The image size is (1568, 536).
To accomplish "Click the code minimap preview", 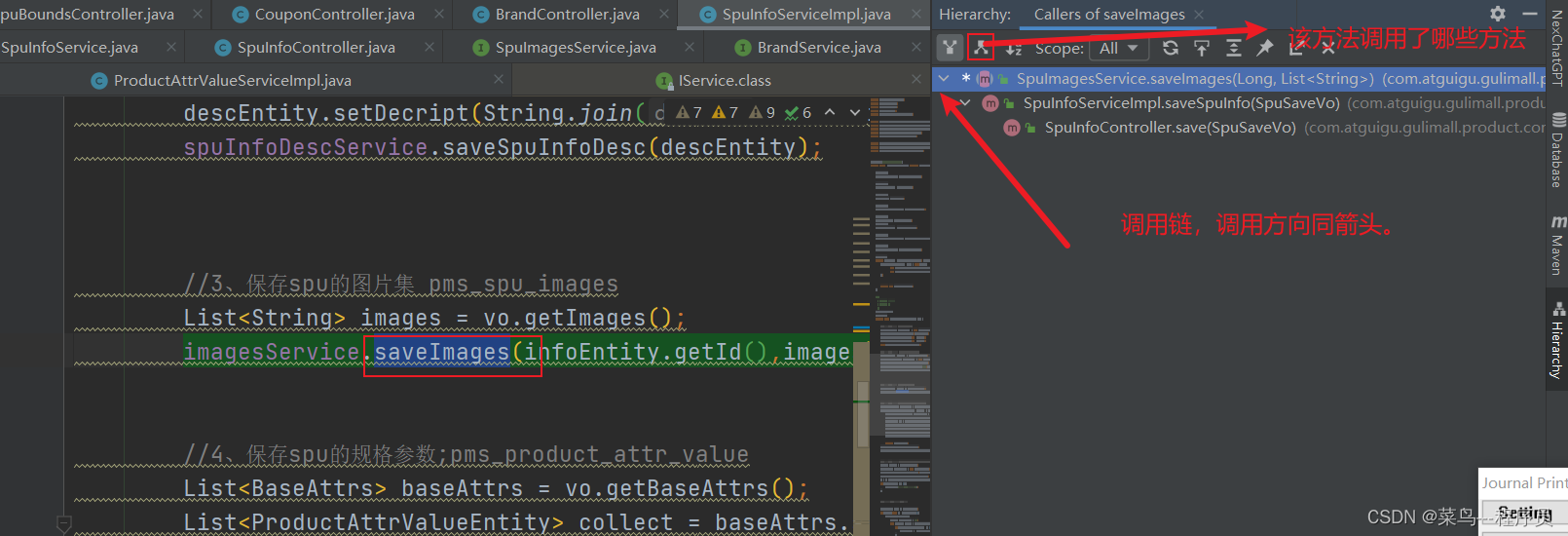I will (901, 315).
